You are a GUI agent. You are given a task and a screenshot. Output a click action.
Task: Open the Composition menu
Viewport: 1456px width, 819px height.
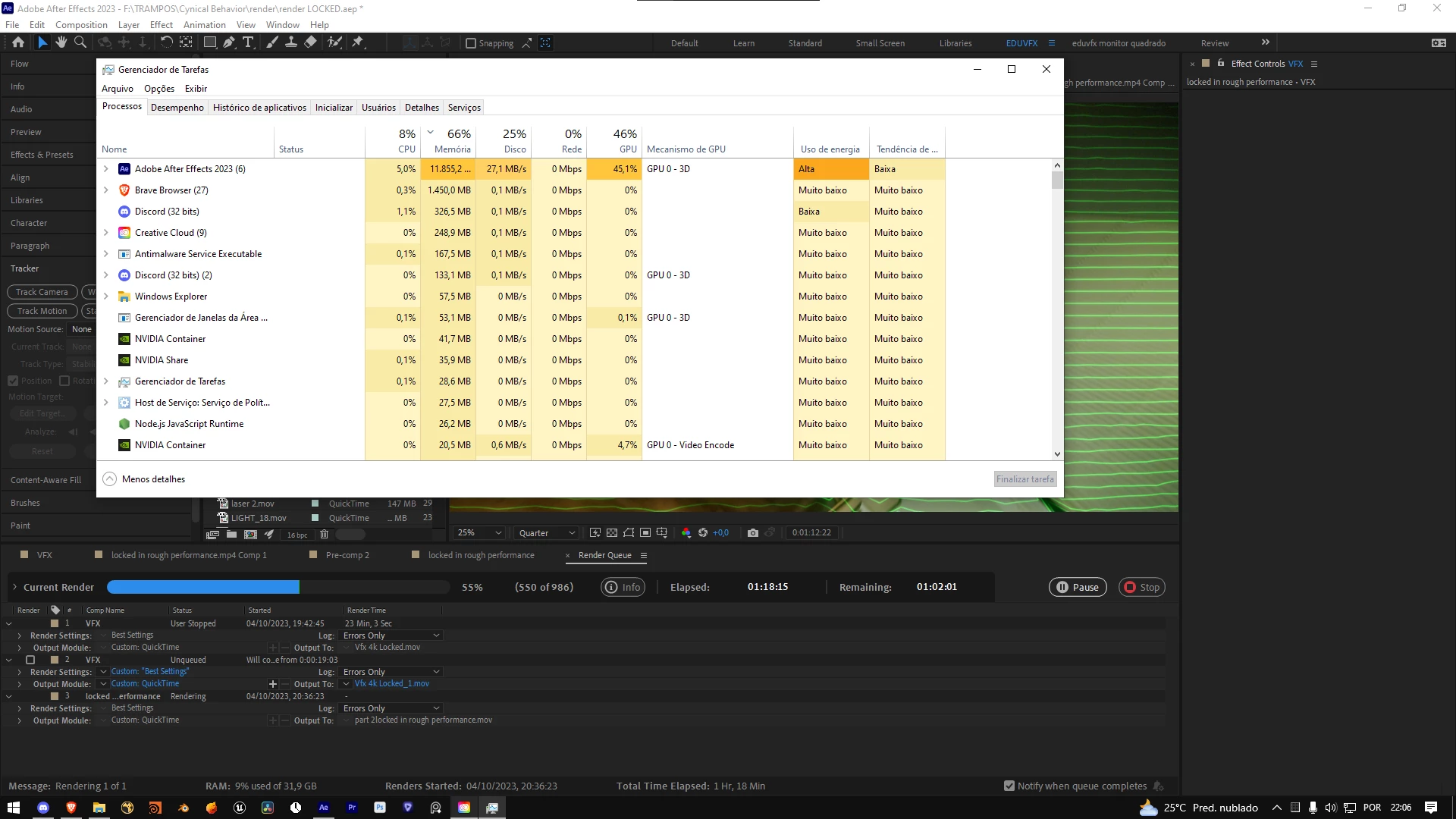[81, 24]
